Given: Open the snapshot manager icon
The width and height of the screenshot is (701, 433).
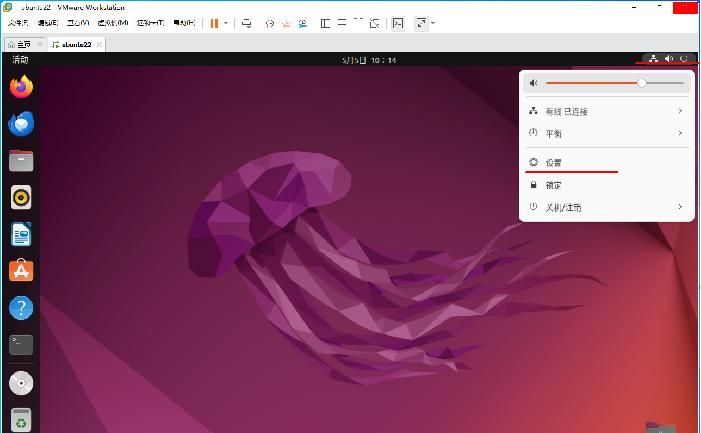Looking at the screenshot, I should pyautogui.click(x=303, y=23).
